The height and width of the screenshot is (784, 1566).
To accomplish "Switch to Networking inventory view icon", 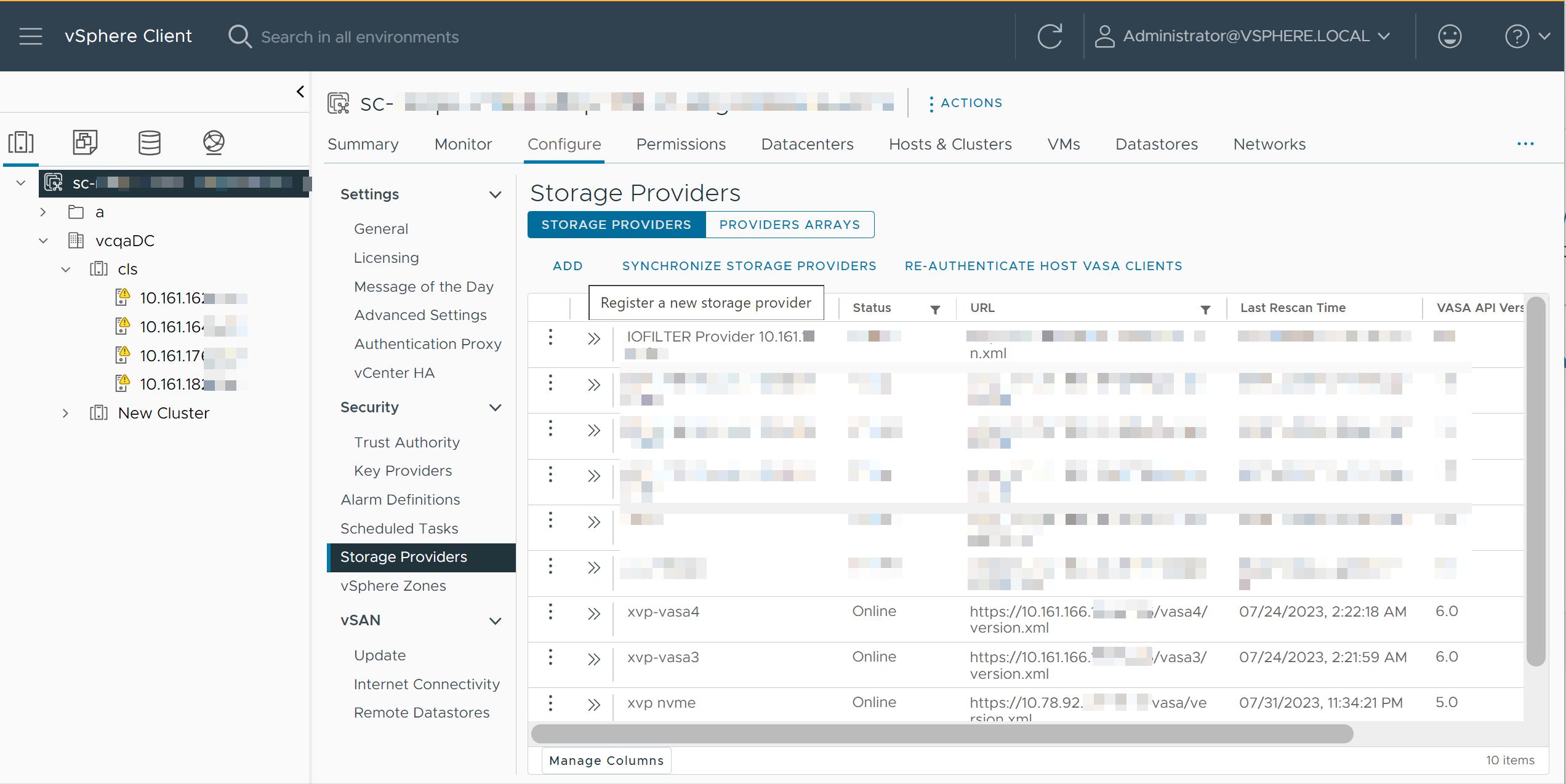I will click(x=214, y=142).
